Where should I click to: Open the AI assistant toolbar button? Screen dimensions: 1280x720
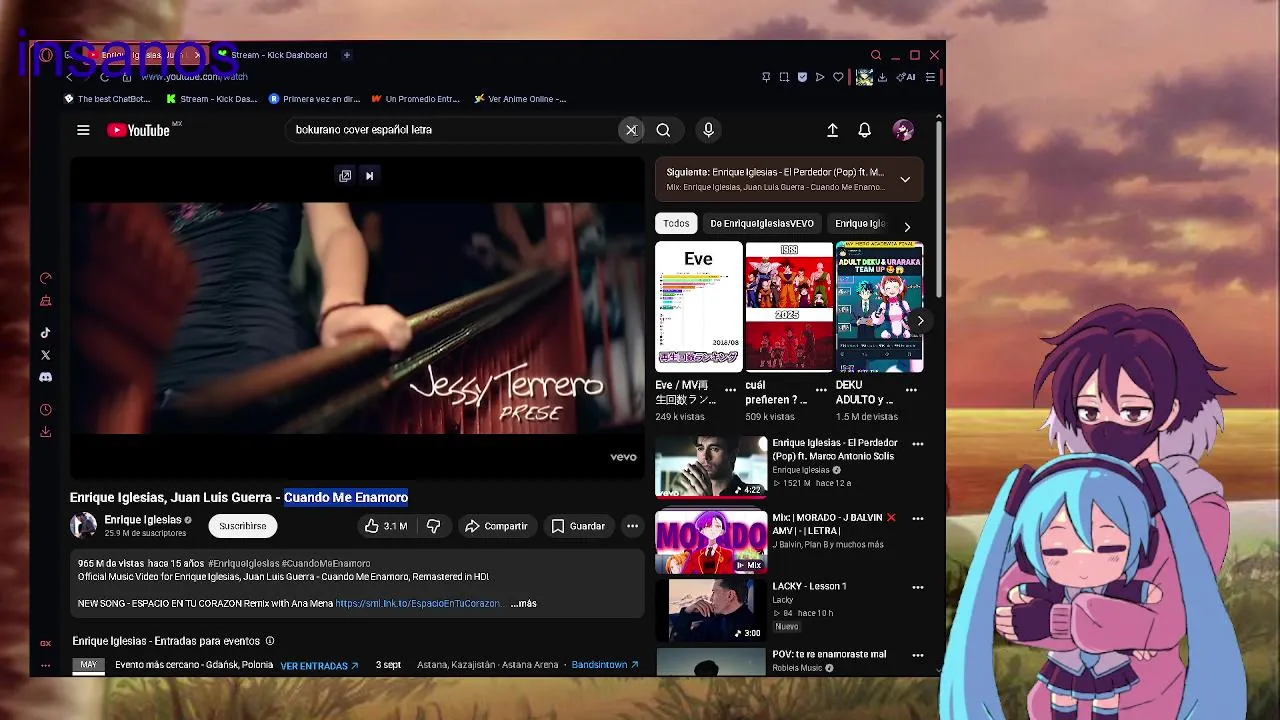pyautogui.click(x=906, y=77)
